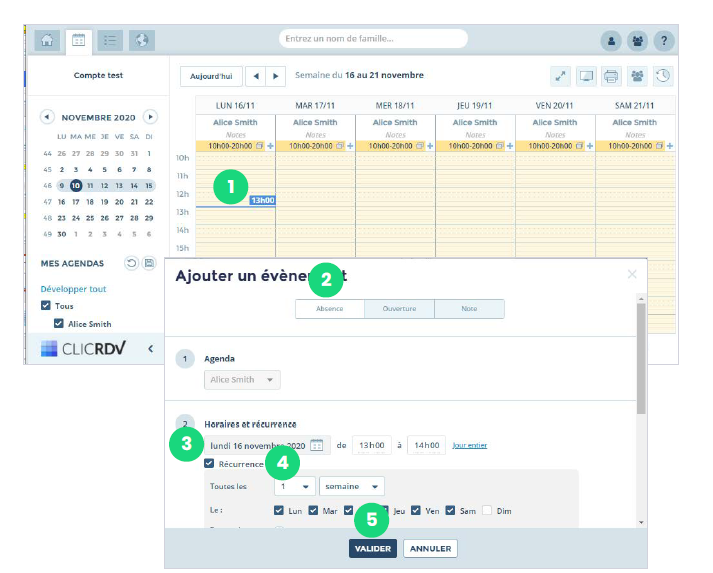Expand calendar to fullscreen

click(x=561, y=75)
